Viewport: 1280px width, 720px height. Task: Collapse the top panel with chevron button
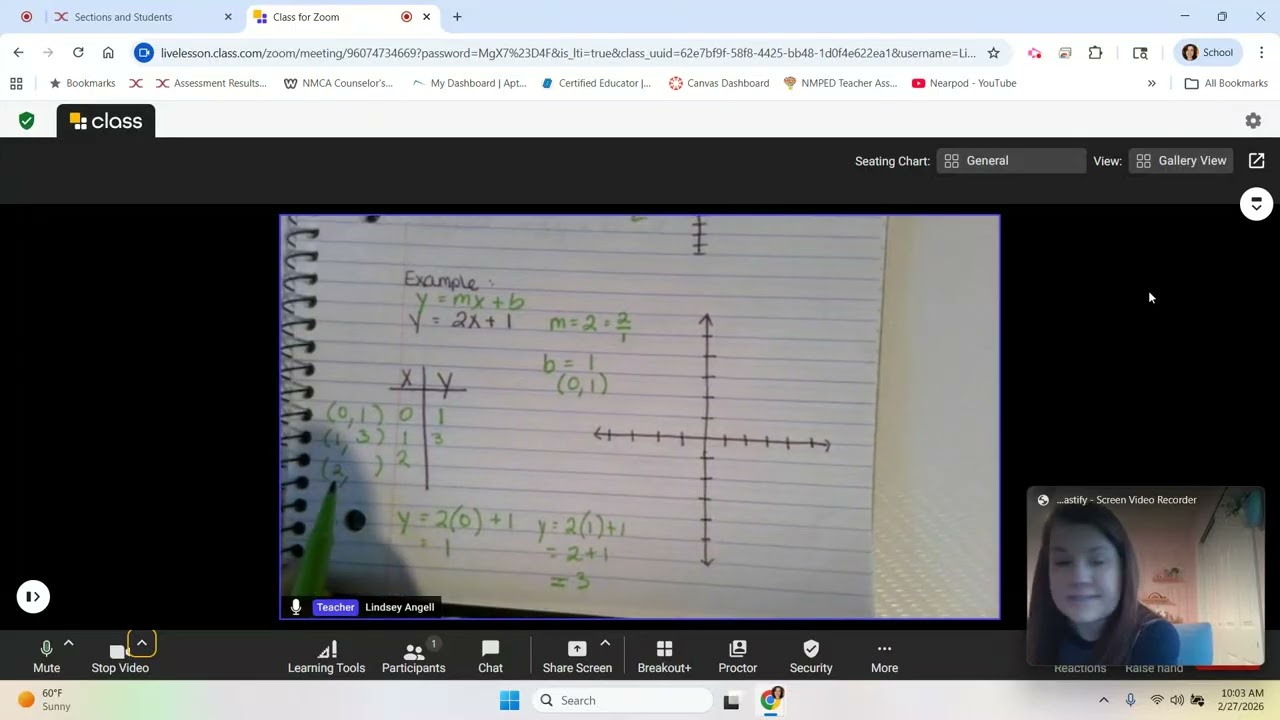pos(1257,204)
